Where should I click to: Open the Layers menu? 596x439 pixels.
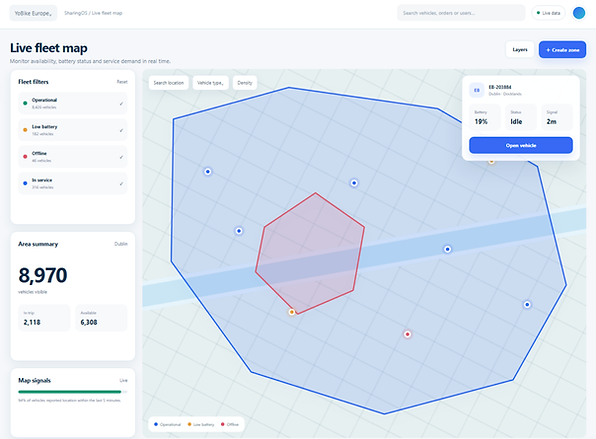pyautogui.click(x=520, y=50)
